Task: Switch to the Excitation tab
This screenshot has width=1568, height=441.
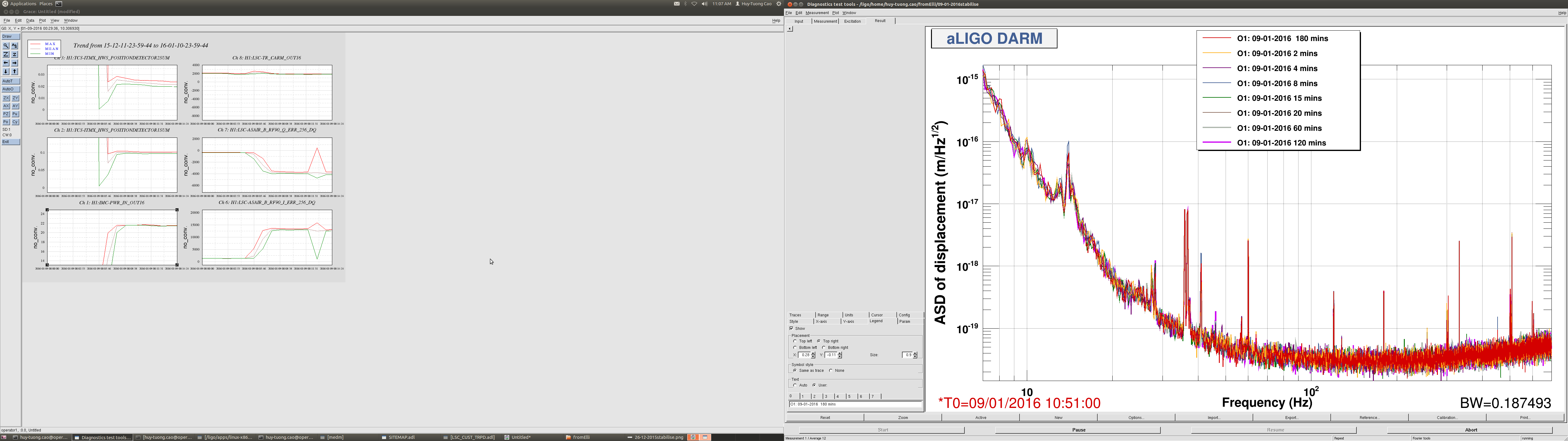Action: (x=852, y=21)
